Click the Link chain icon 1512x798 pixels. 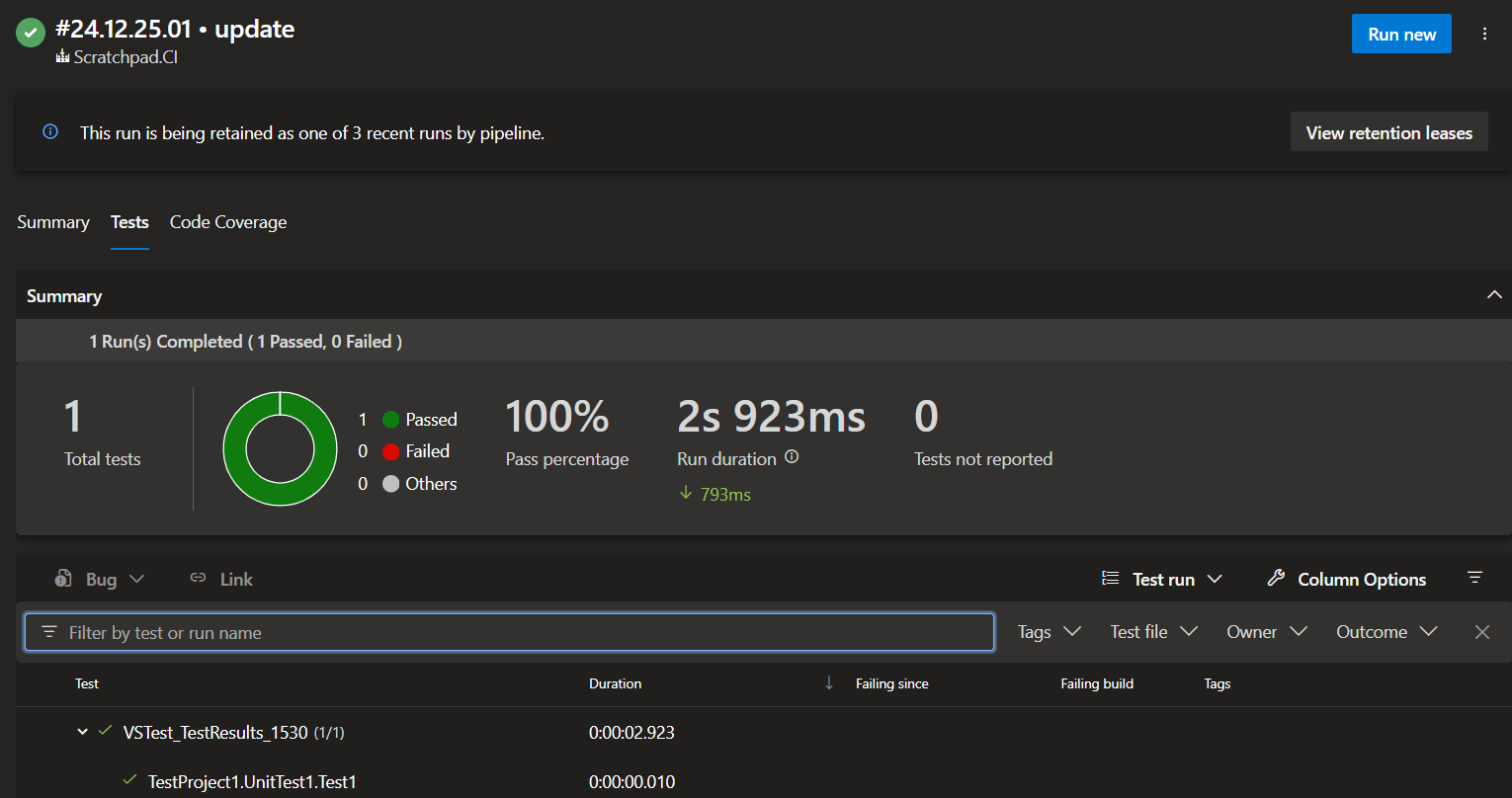(198, 578)
